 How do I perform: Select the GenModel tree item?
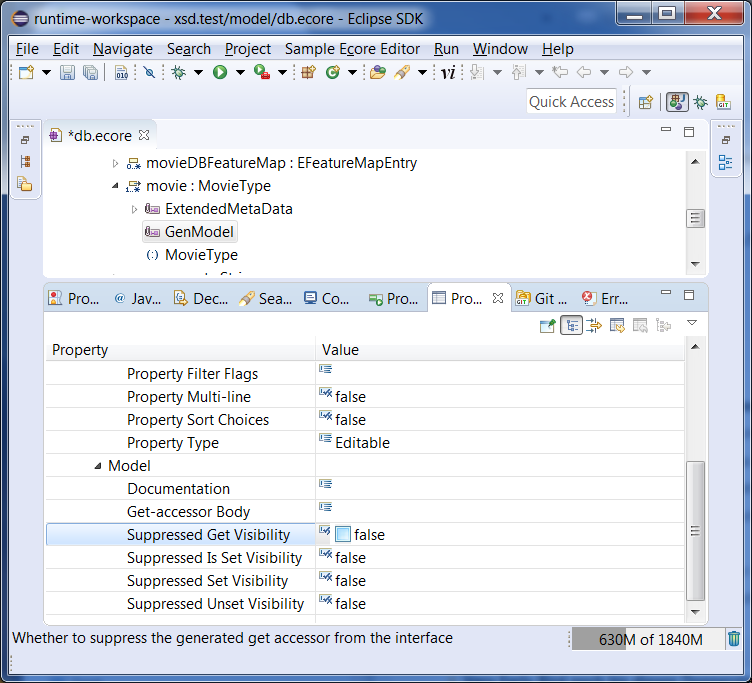pos(190,232)
